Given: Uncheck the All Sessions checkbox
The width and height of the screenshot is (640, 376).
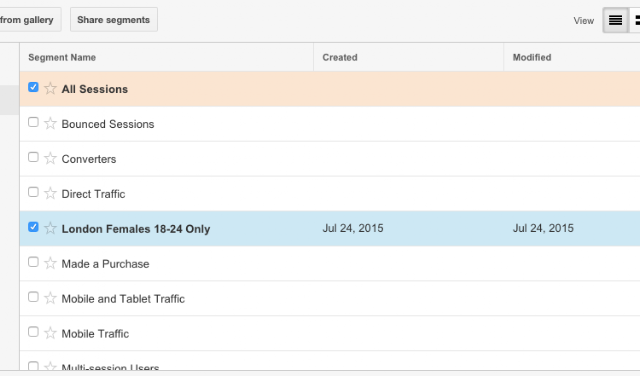Looking at the screenshot, I should [33, 87].
